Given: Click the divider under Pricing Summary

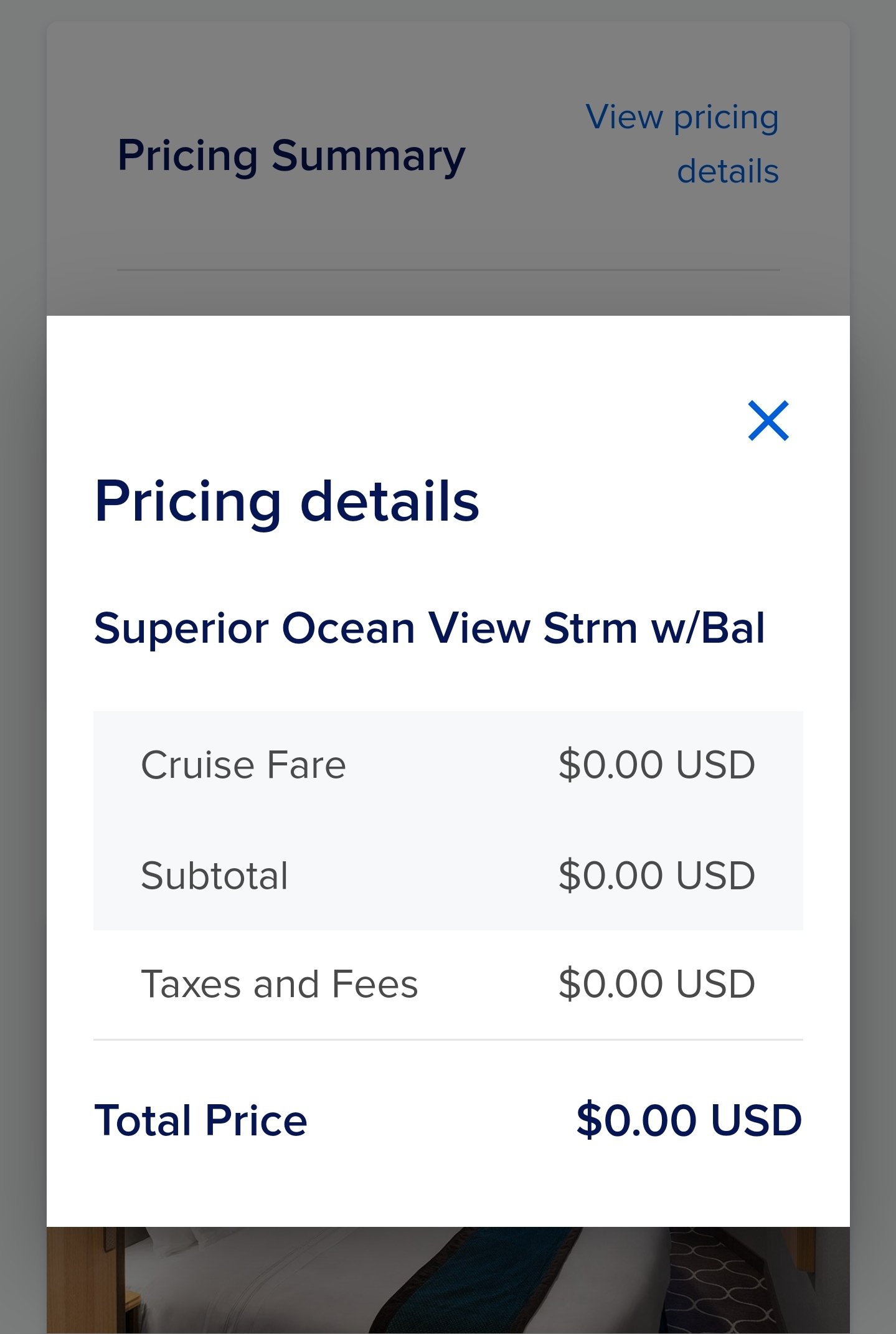Looking at the screenshot, I should [448, 270].
